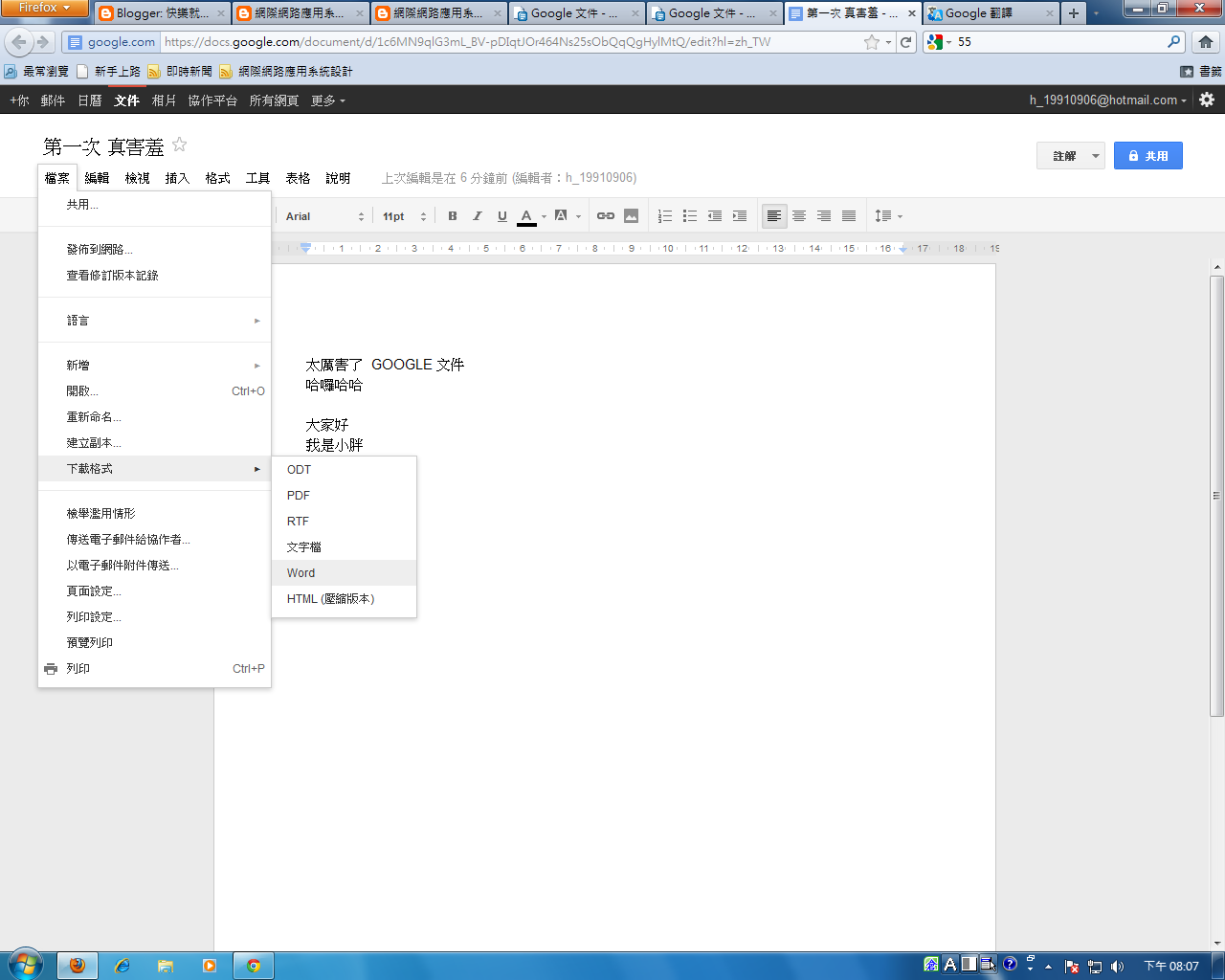Align text right
Image resolution: width=1225 pixels, height=980 pixels.
pos(824,216)
